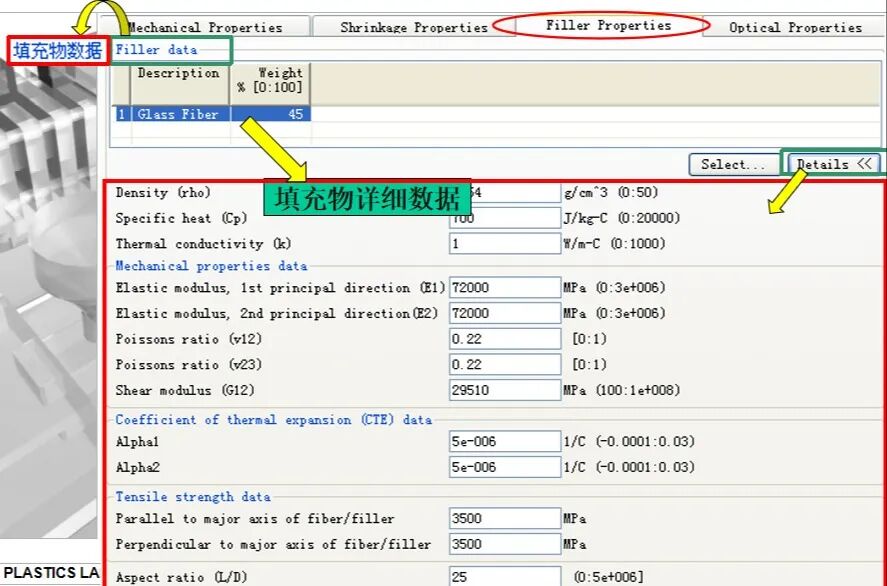Click the Shear modulus G12 field
This screenshot has width=887, height=586.
pyautogui.click(x=505, y=390)
